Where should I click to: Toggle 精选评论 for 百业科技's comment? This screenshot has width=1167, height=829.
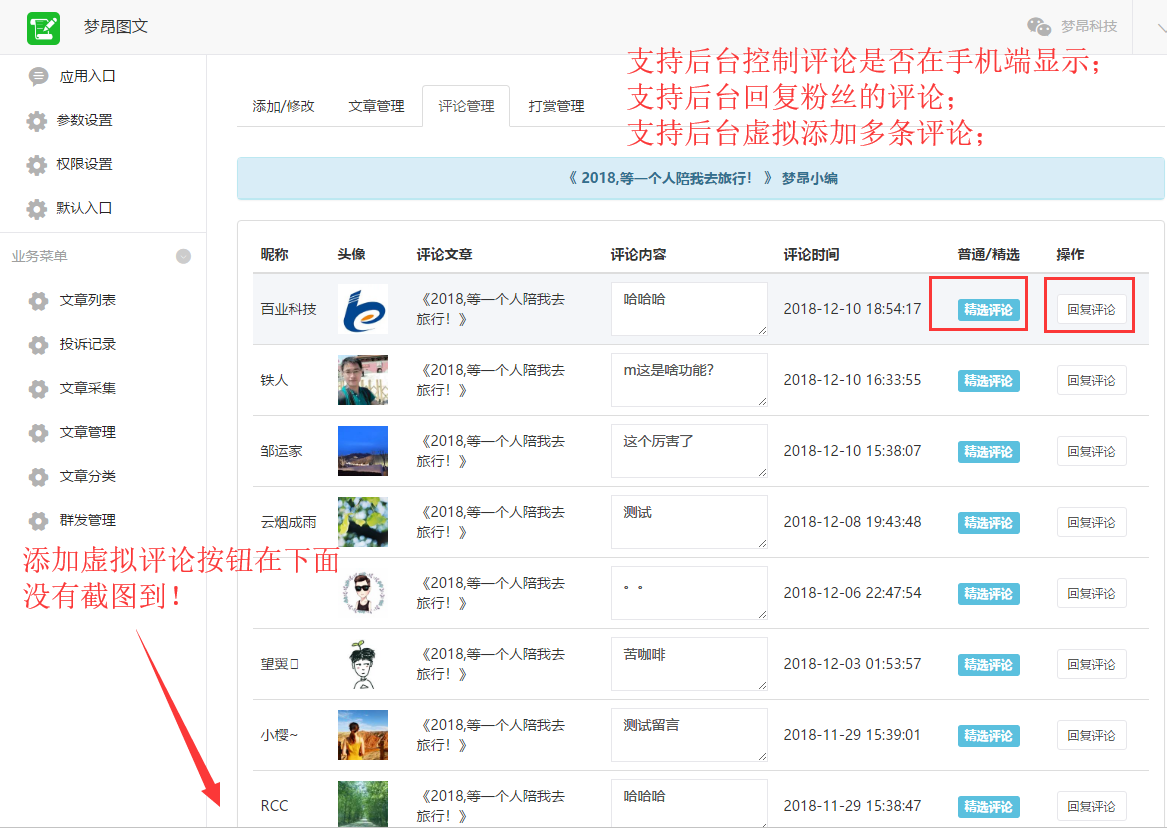988,310
